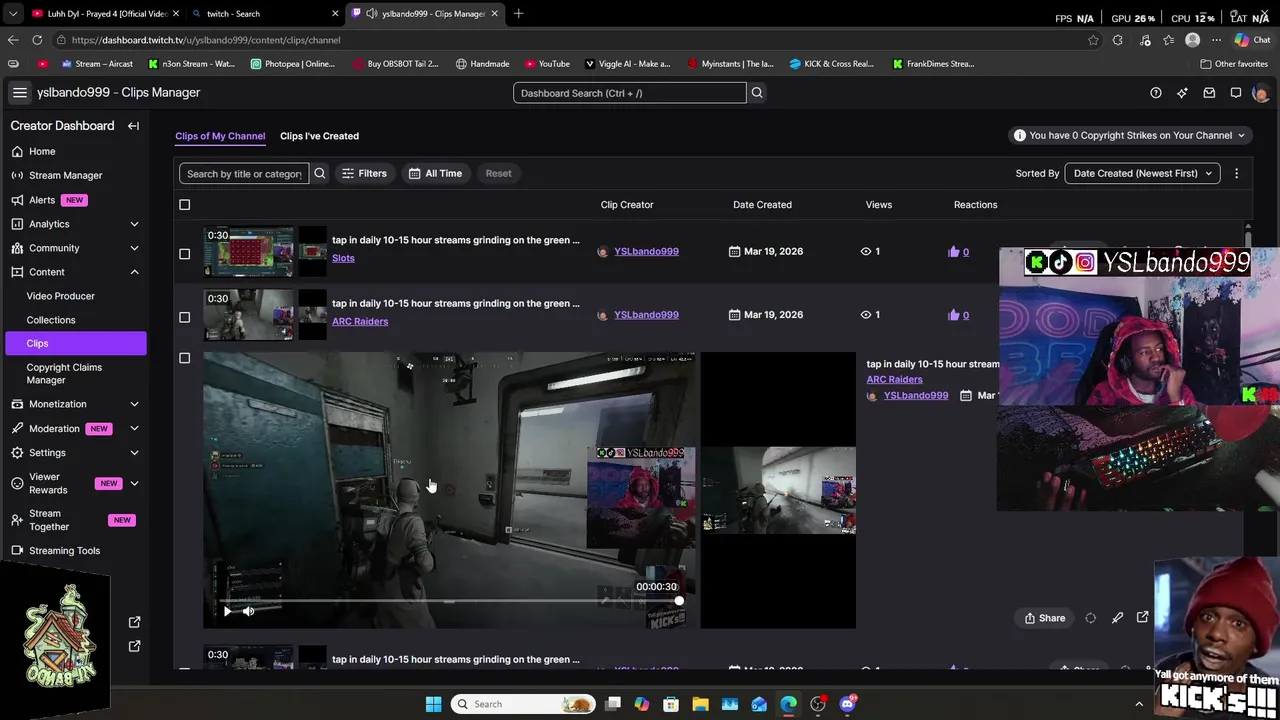
Task: Check the first ARC Raiders clip checkbox
Action: 184,317
